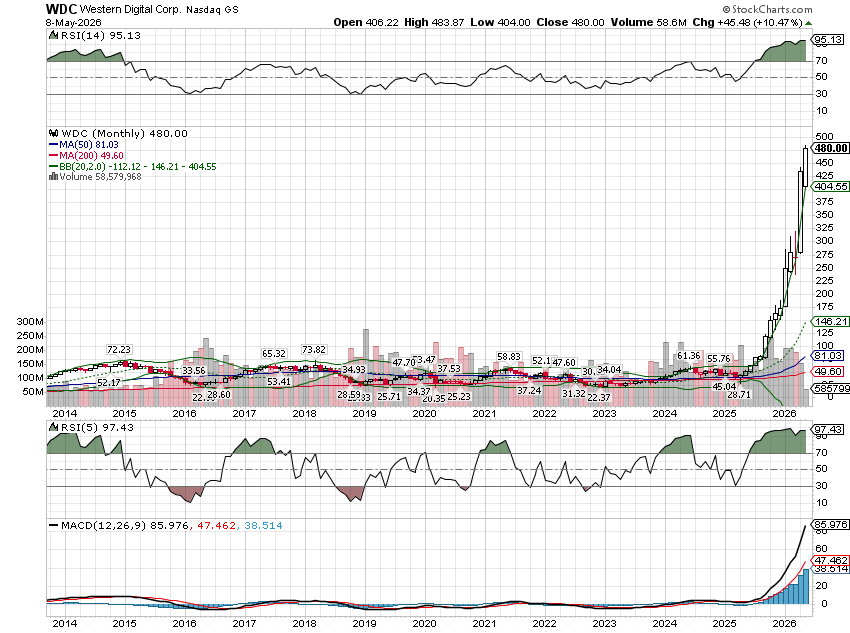Click the MA(50) 81.03 legend text
The height and width of the screenshot is (633, 850).
[89, 145]
